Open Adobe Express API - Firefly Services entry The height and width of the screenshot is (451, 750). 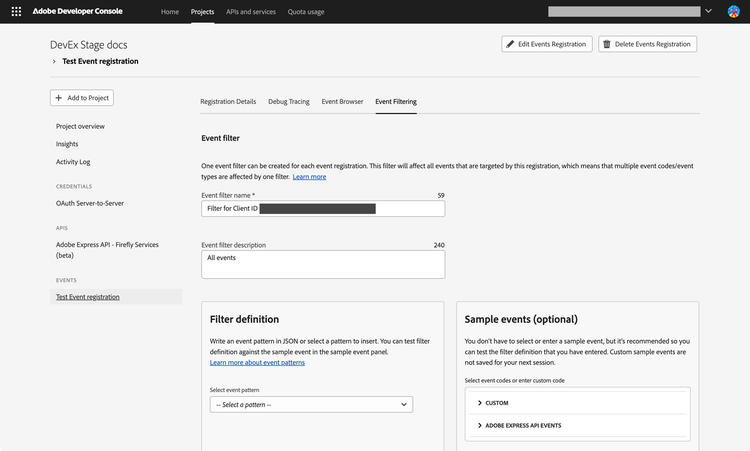pyautogui.click(x=107, y=250)
